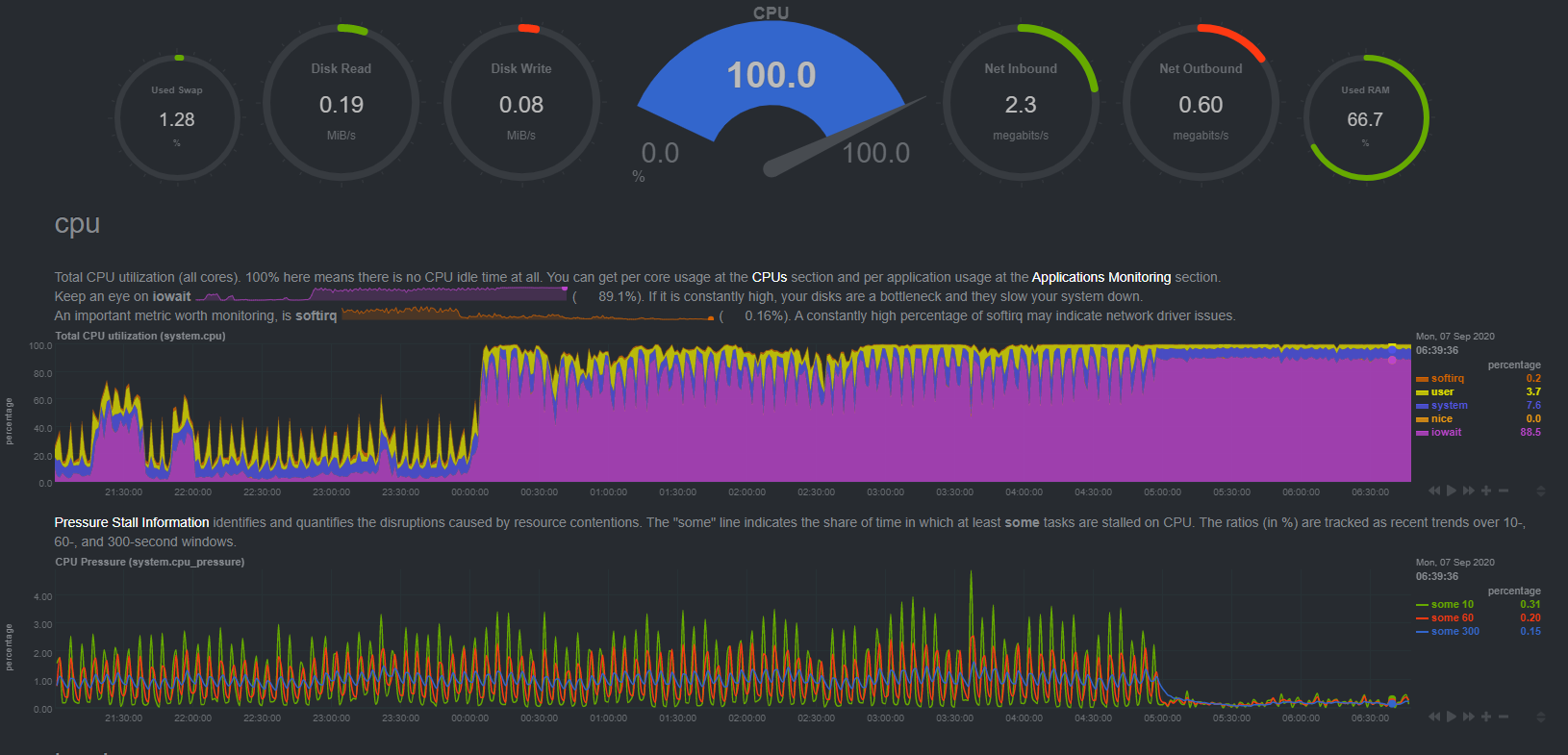Image resolution: width=1568 pixels, height=755 pixels.
Task: Click fast-forward icon on CPU utilization chart
Action: 1469,491
